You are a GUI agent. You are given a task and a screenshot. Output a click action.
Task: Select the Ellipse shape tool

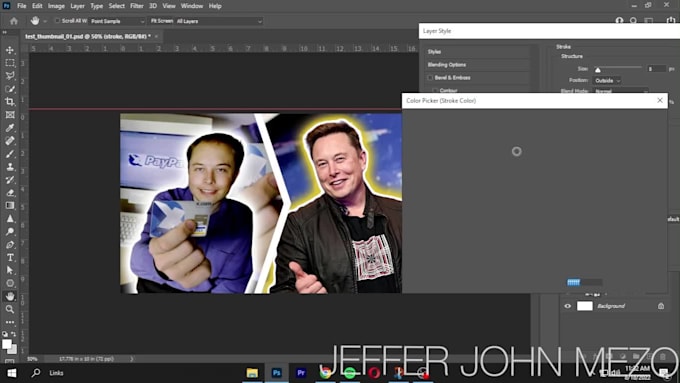(10, 283)
